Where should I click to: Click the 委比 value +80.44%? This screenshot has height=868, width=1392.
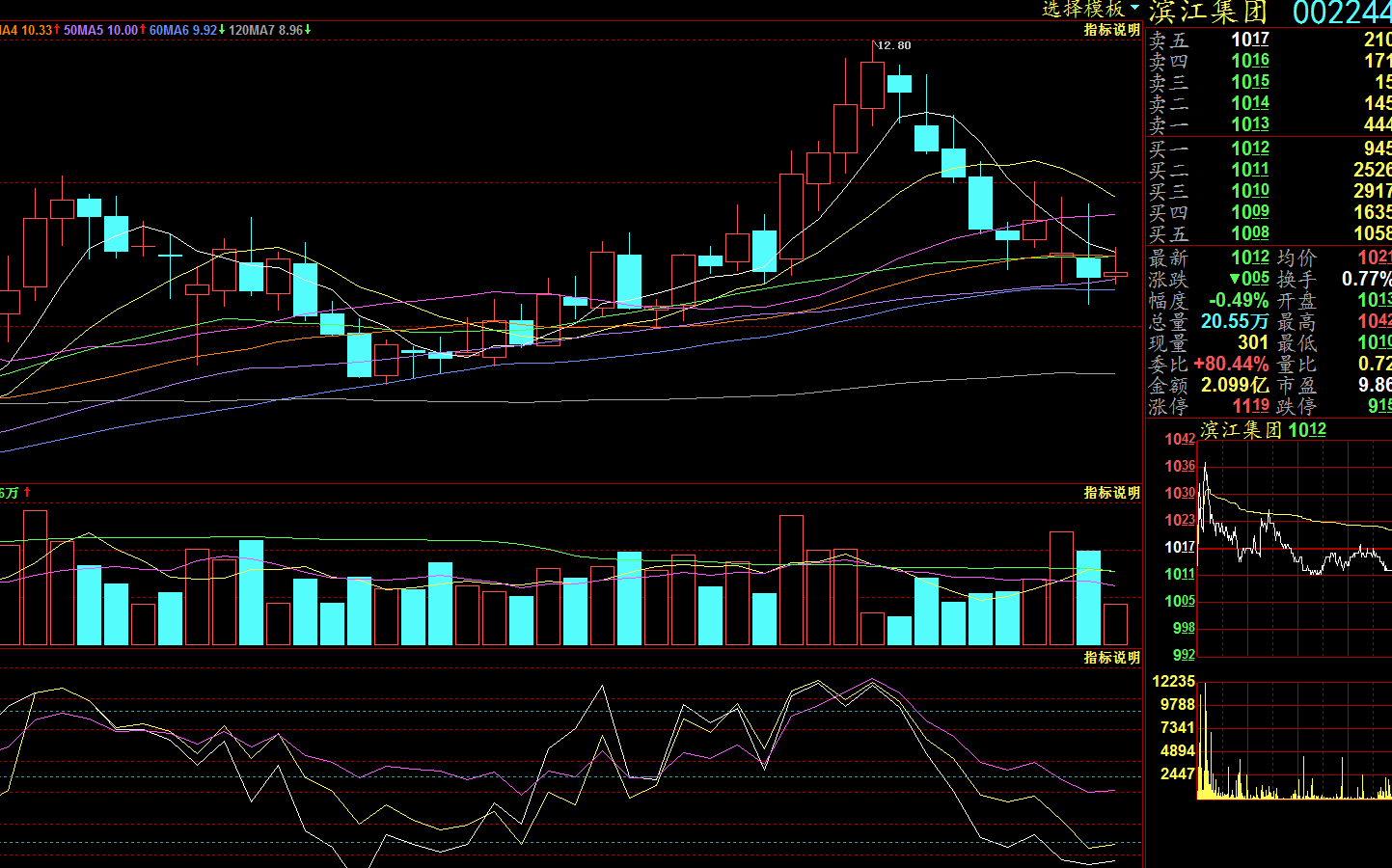pos(1231,364)
